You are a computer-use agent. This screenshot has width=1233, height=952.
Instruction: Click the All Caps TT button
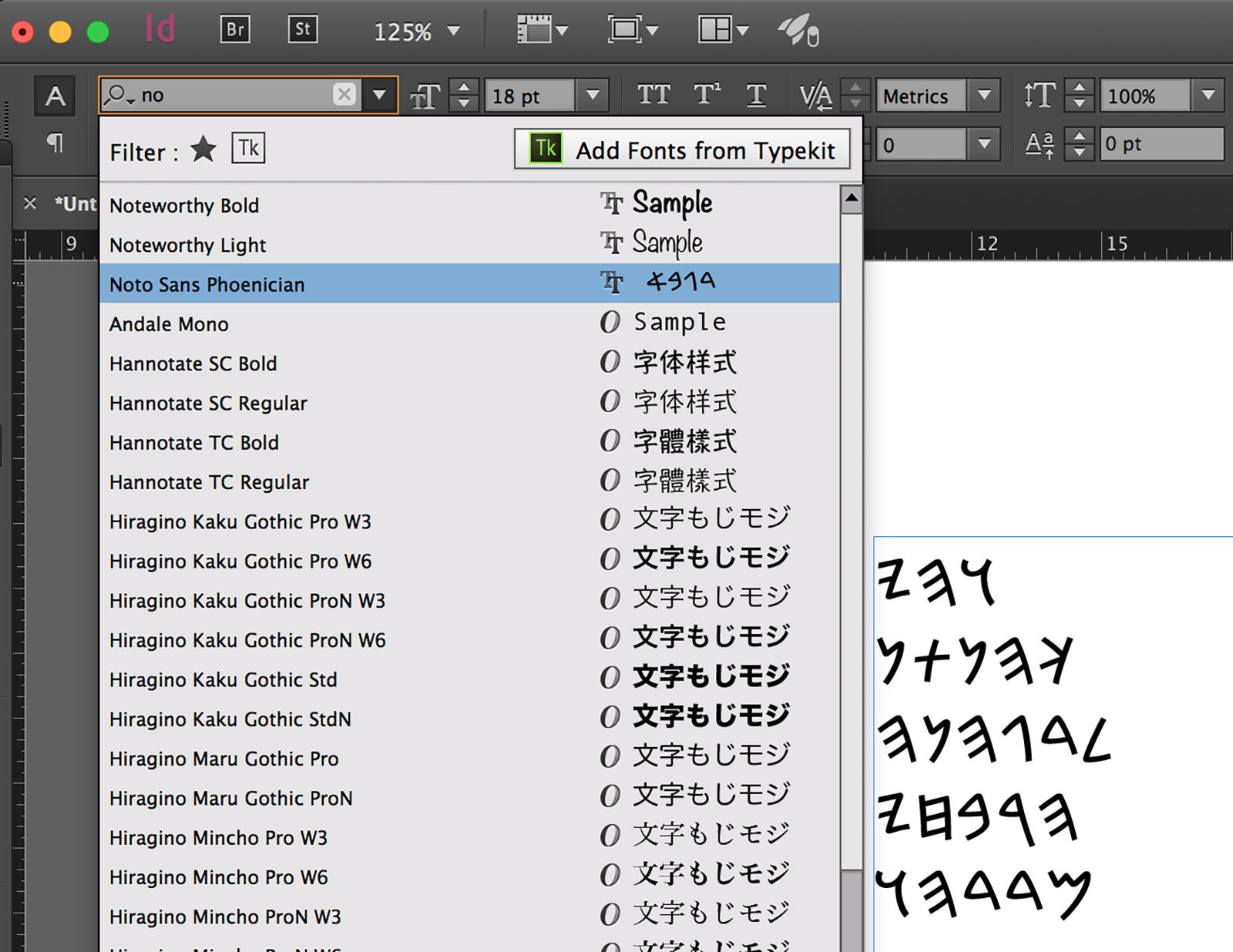653,96
